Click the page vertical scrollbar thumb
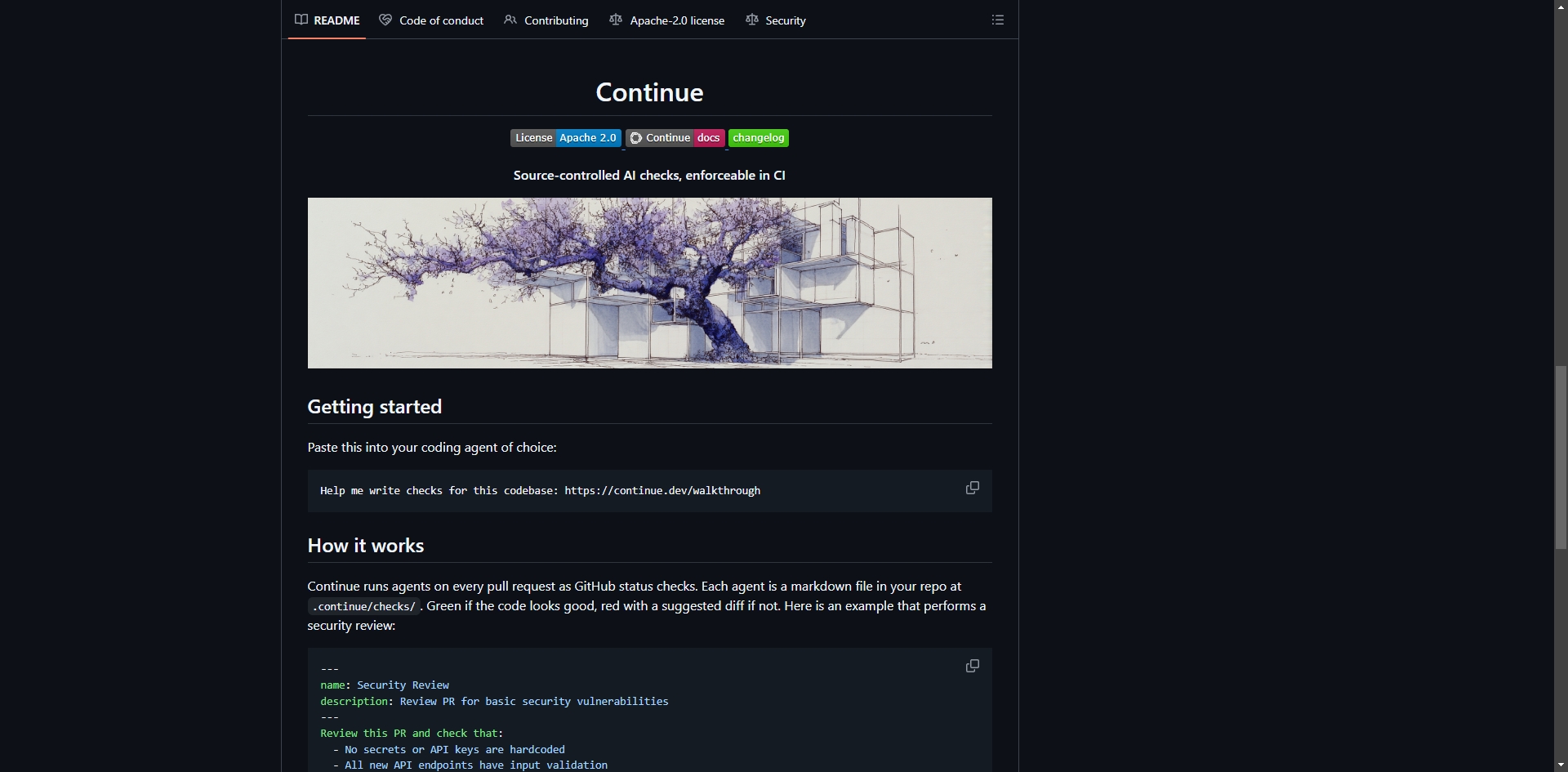This screenshot has width=1568, height=772. [x=1561, y=457]
